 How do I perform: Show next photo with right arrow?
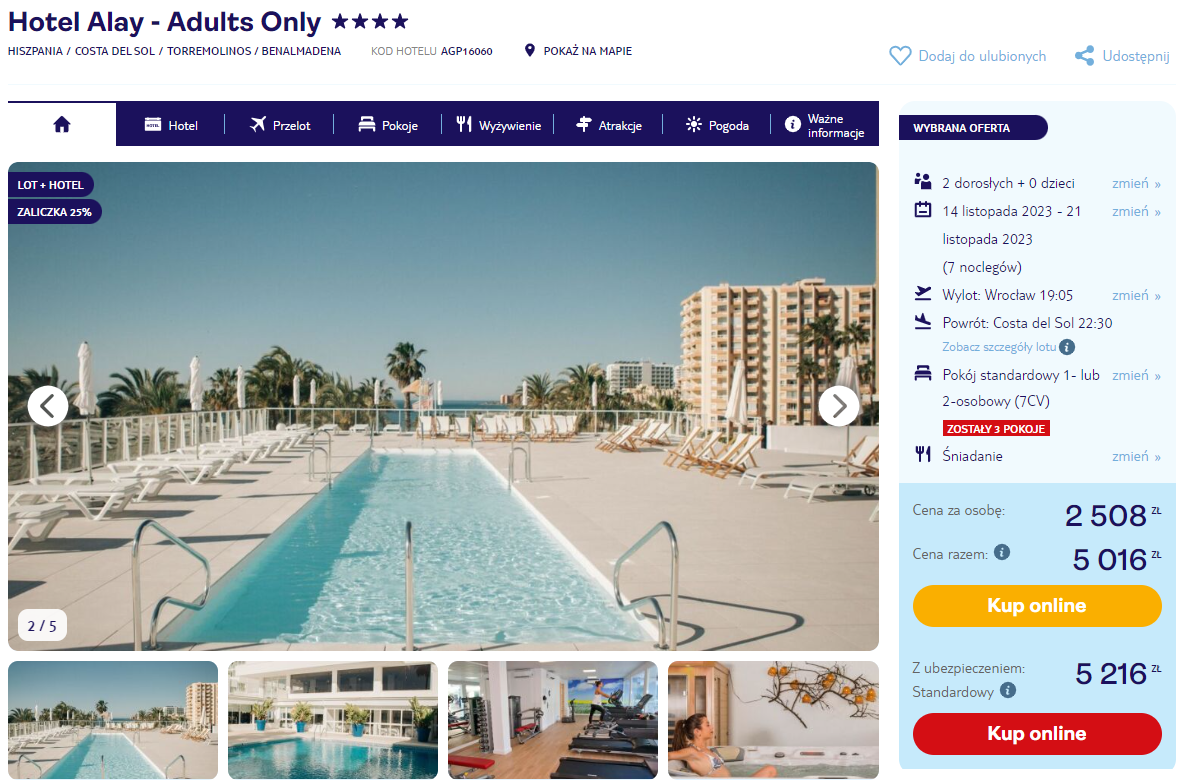tap(839, 406)
